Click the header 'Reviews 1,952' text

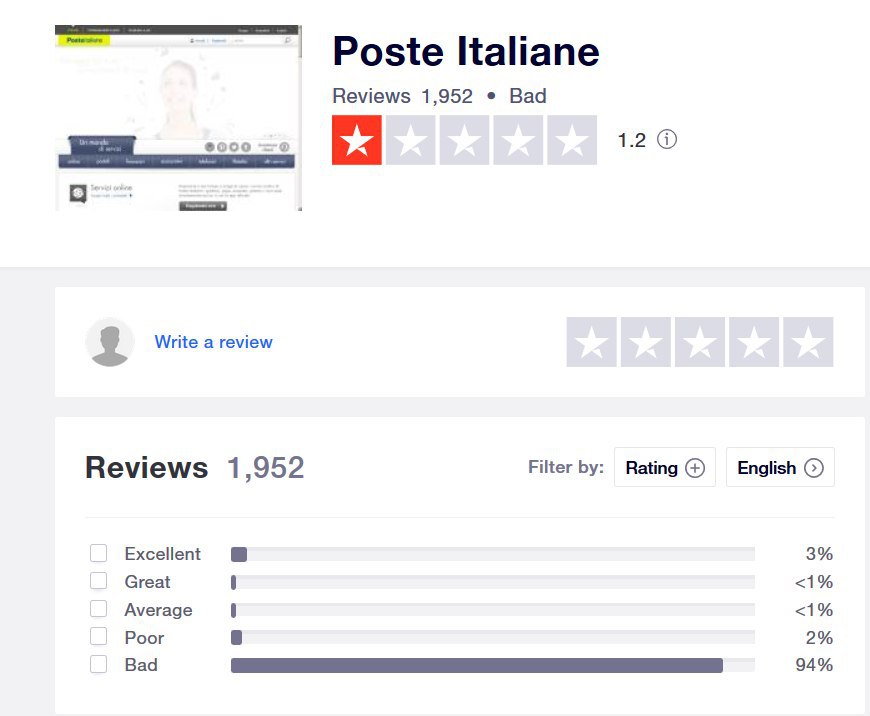tap(402, 96)
